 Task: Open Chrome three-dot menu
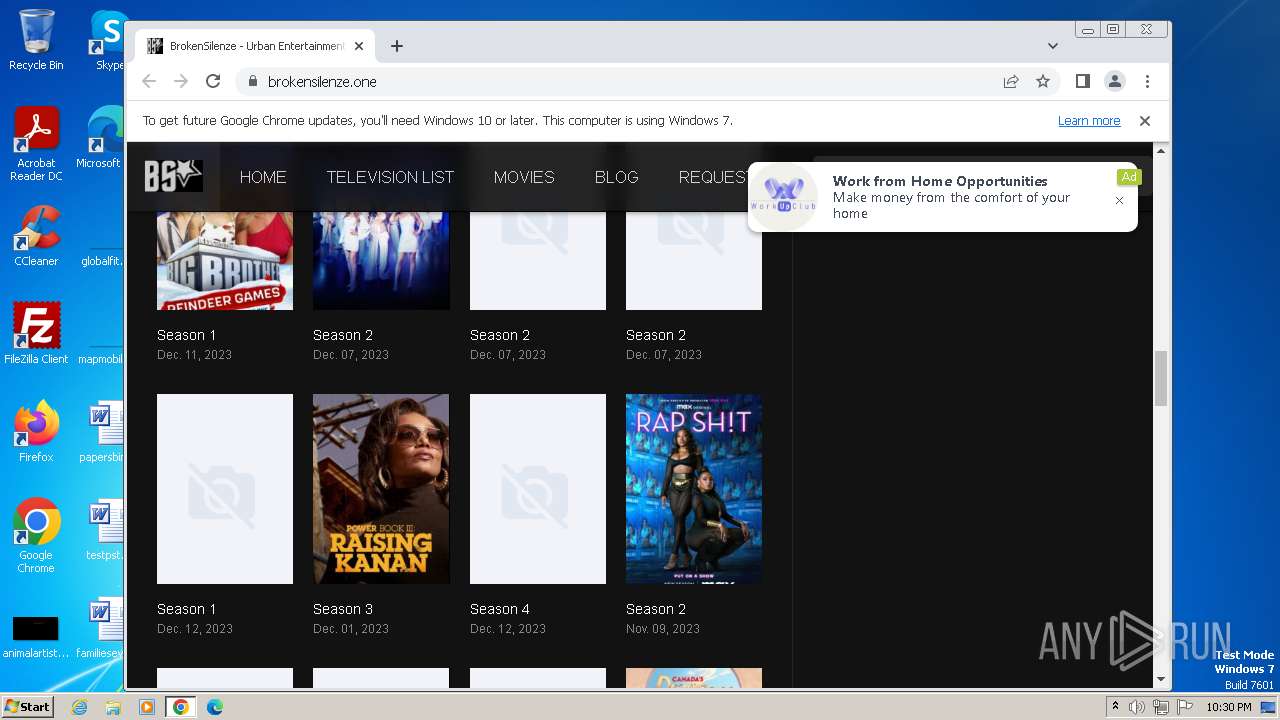[x=1147, y=81]
